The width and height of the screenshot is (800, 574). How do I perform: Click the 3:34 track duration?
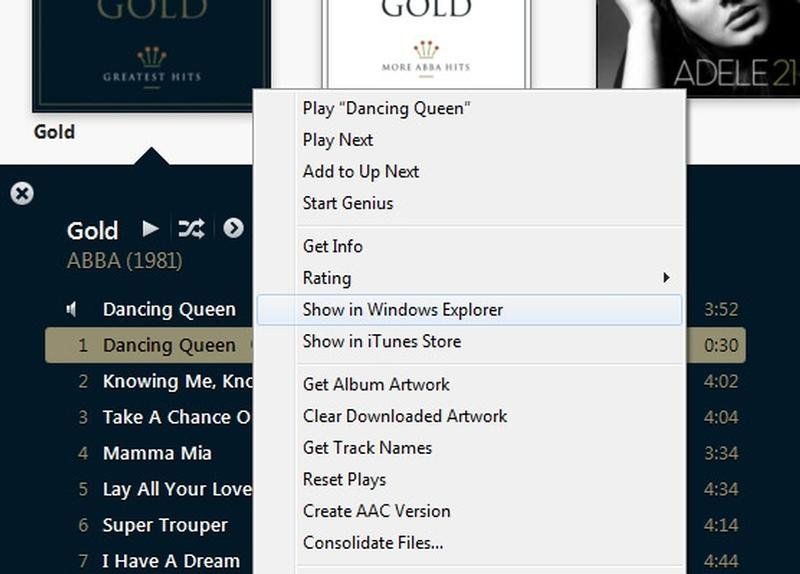(x=721, y=453)
